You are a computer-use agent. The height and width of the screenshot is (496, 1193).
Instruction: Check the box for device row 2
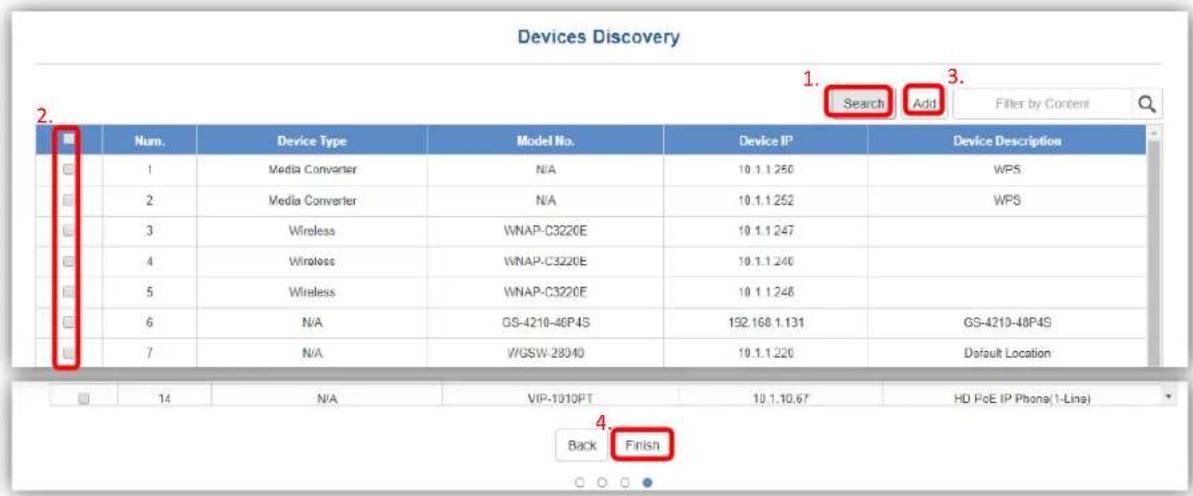(x=68, y=200)
